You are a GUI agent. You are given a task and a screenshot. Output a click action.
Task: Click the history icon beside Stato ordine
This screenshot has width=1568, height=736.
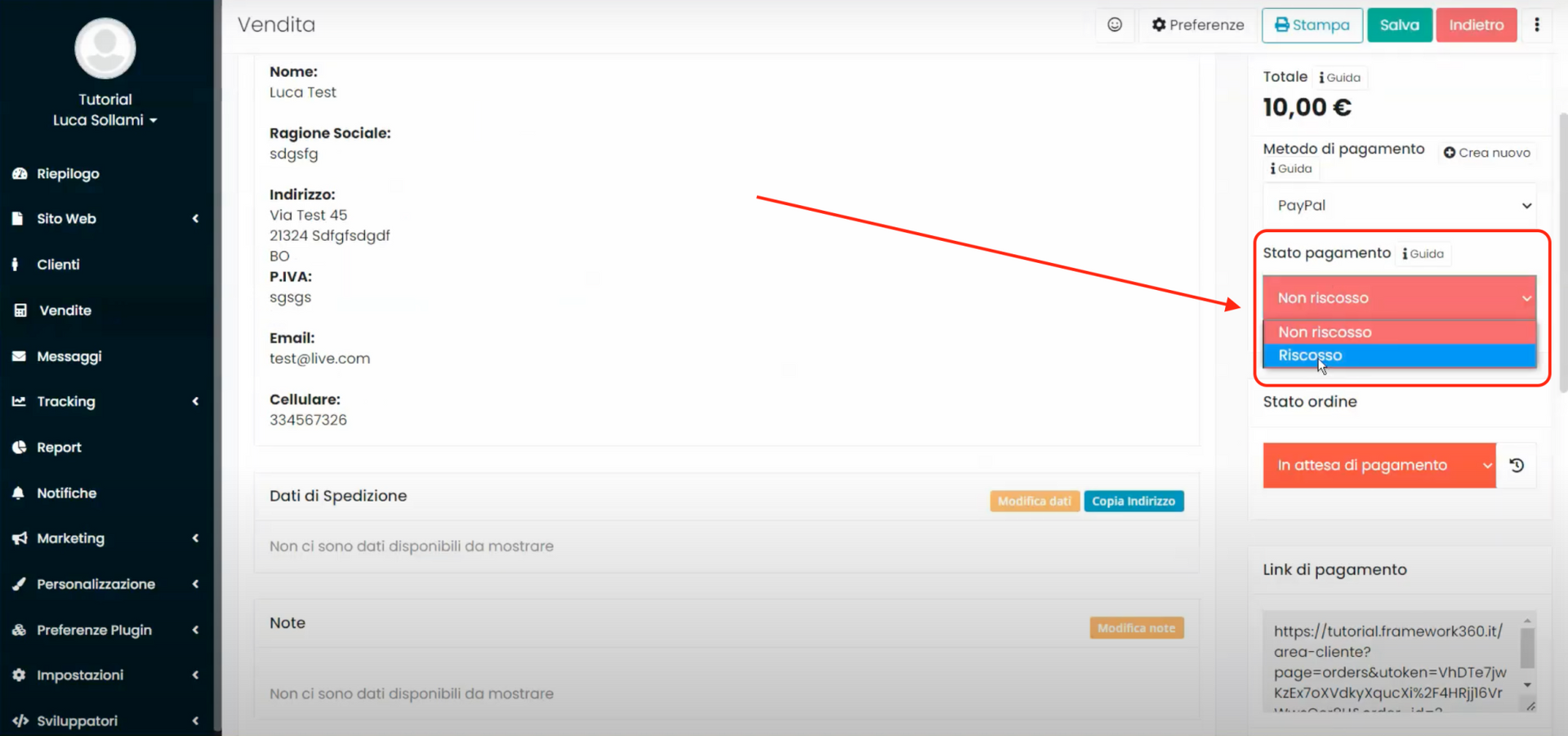pos(1517,465)
